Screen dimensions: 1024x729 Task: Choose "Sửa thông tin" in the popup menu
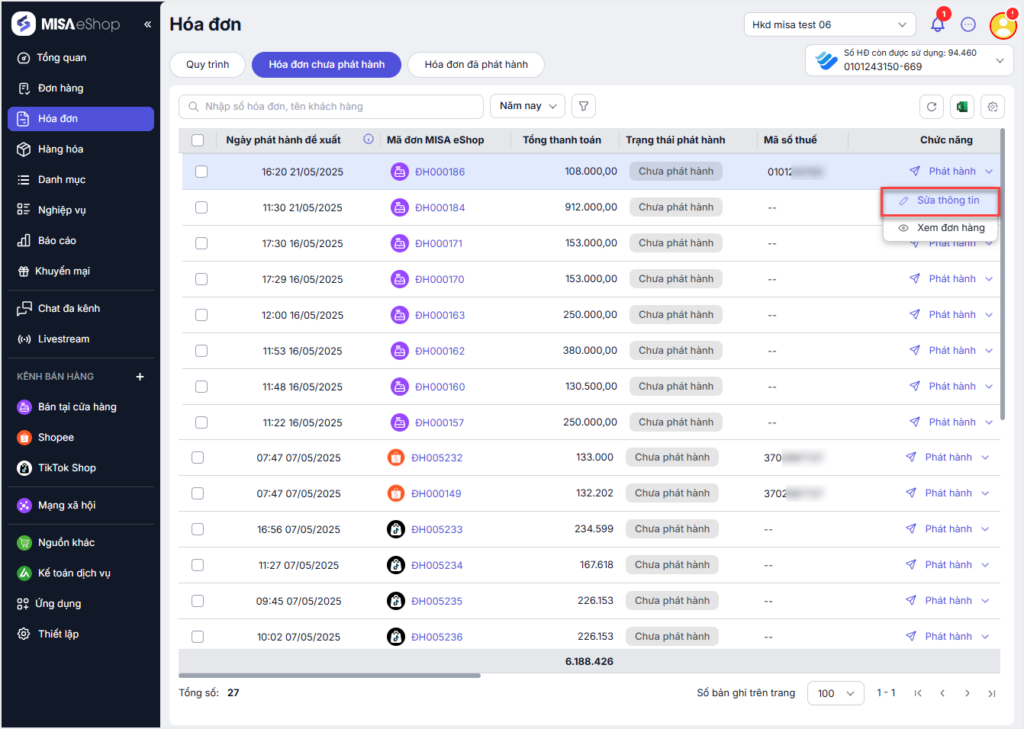tap(940, 201)
